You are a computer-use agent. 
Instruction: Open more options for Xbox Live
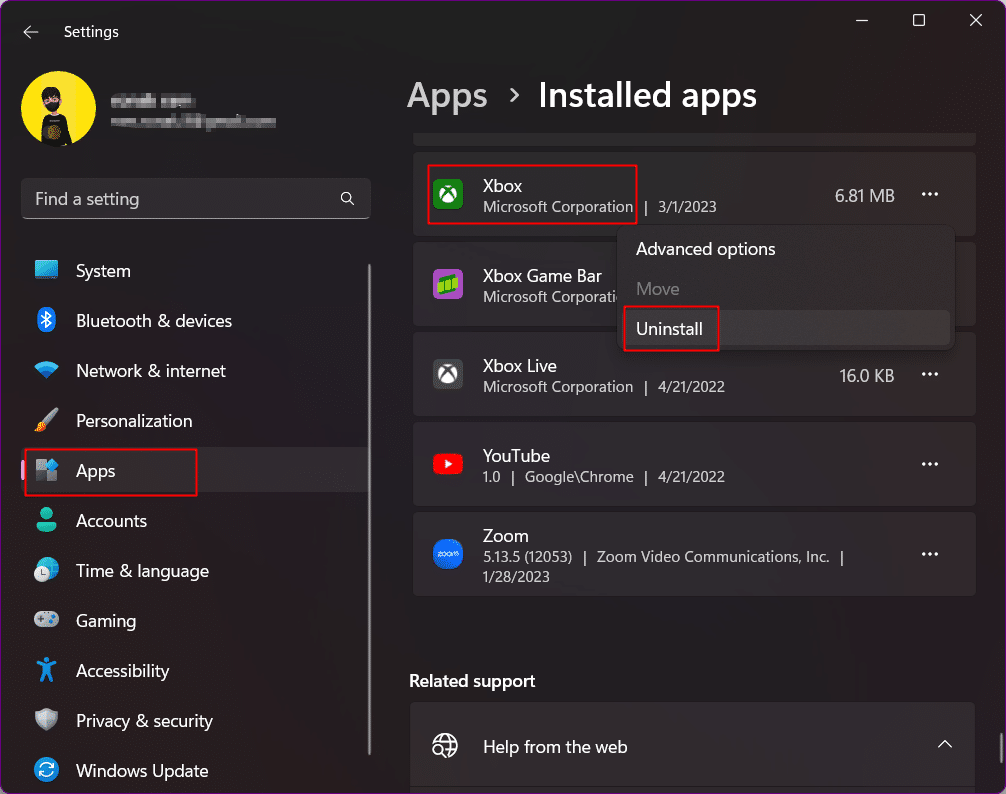(930, 375)
